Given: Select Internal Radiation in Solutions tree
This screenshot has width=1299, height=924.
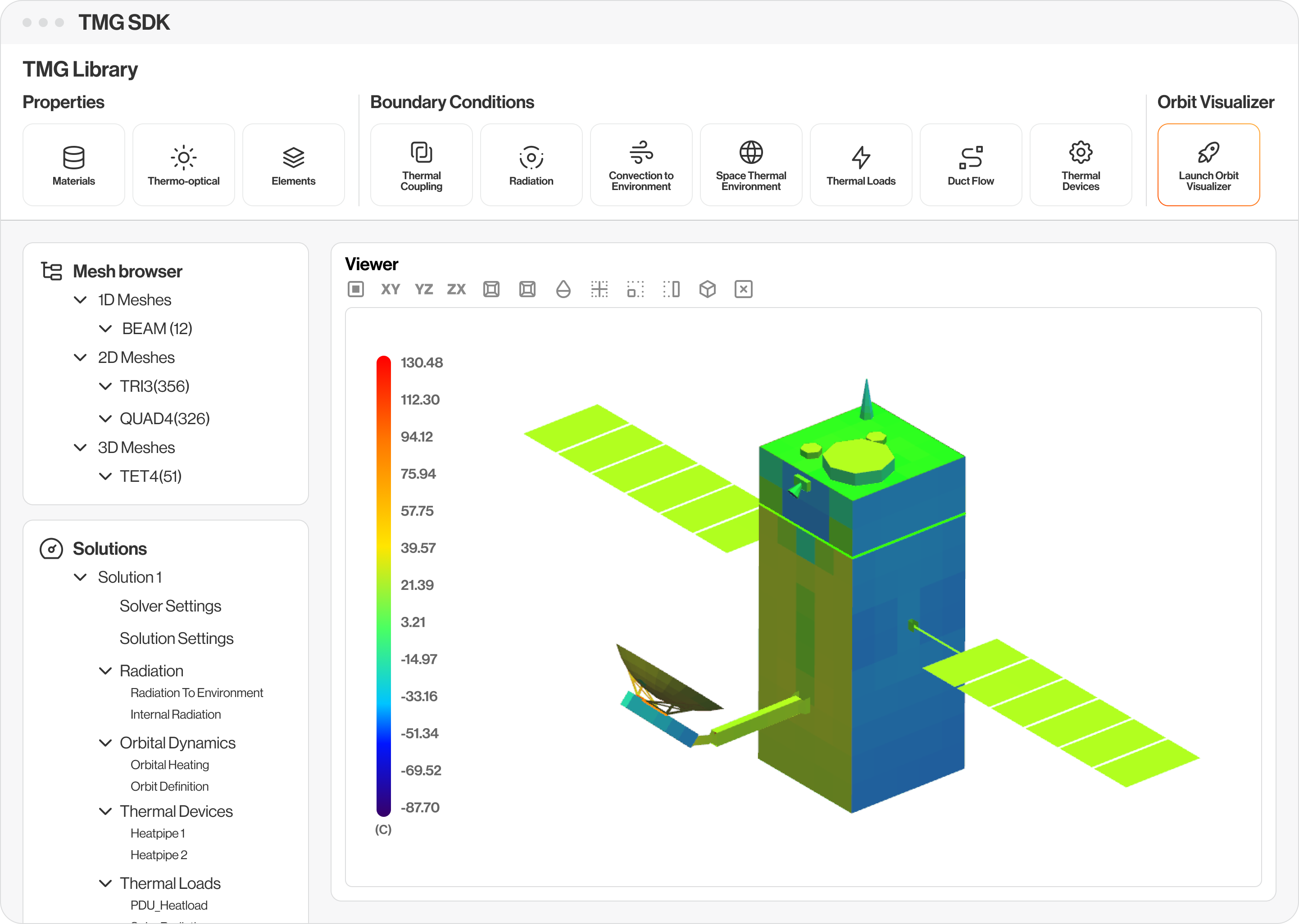Looking at the screenshot, I should [x=176, y=714].
